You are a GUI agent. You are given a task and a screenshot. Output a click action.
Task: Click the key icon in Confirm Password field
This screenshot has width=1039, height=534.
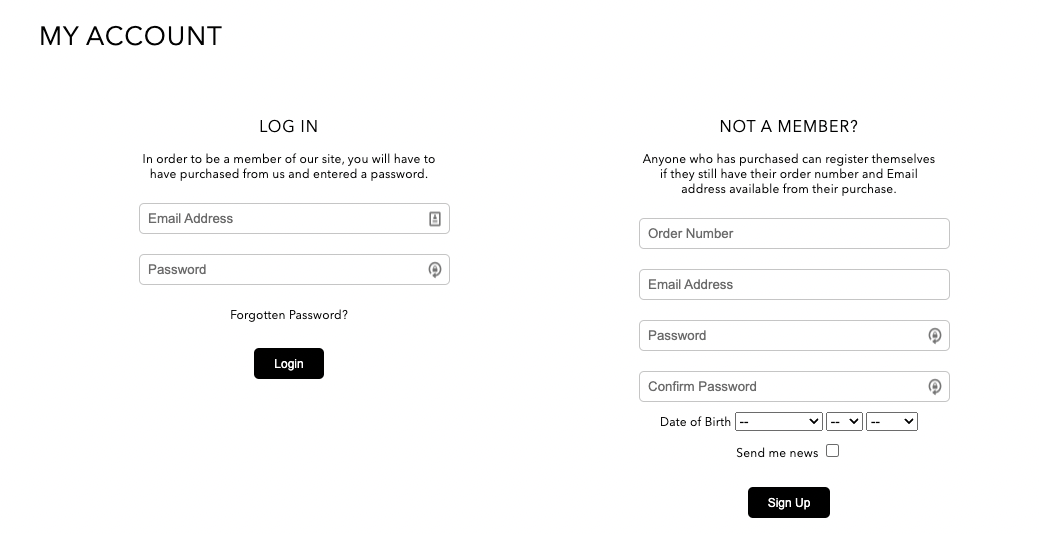point(934,387)
